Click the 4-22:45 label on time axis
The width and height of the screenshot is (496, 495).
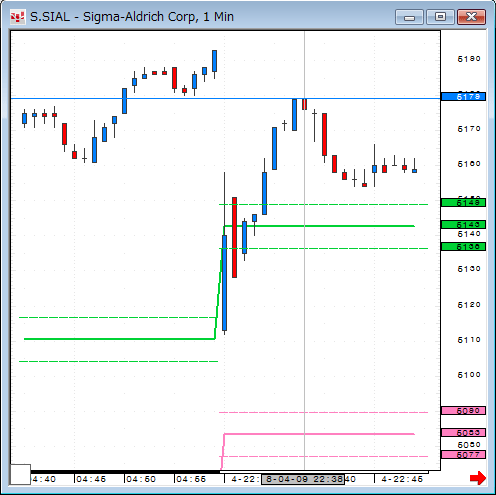(x=402, y=479)
